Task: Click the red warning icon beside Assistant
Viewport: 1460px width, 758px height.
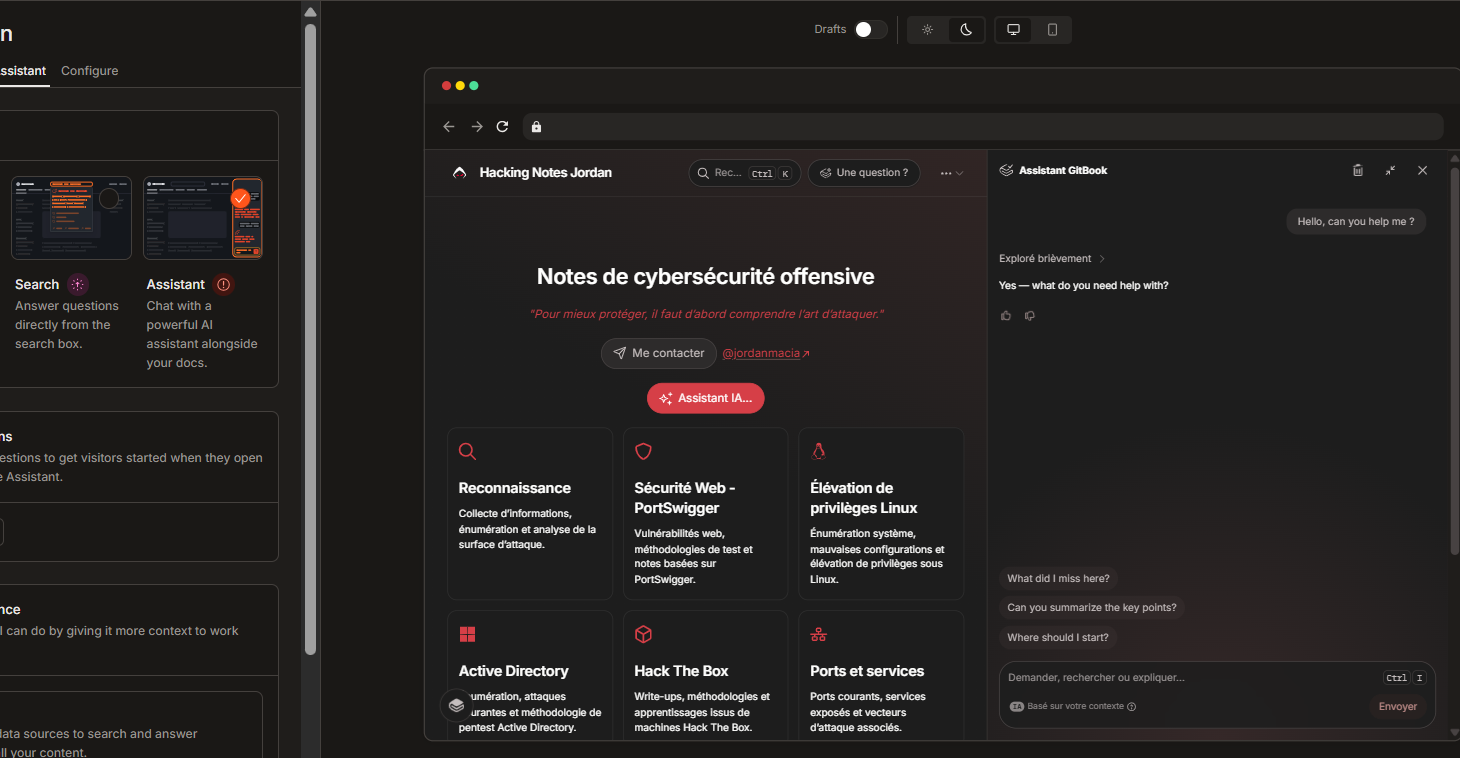Action: click(x=224, y=284)
